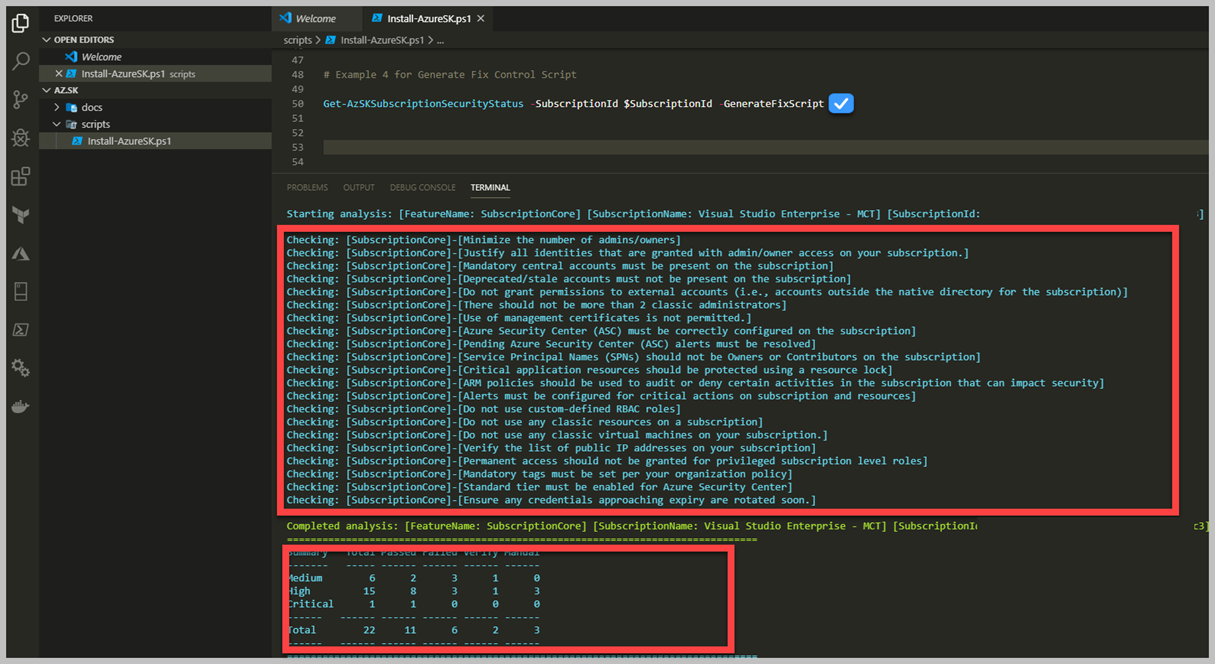This screenshot has width=1215, height=664.
Task: Click 'Mandatory central accounts' terminal line
Action: point(560,266)
